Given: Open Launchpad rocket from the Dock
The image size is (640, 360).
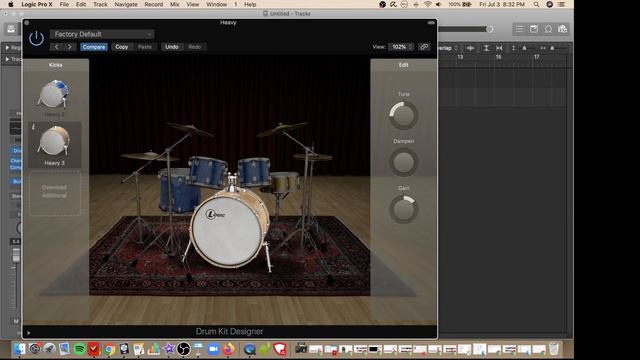Looking at the screenshot, I should 49,349.
